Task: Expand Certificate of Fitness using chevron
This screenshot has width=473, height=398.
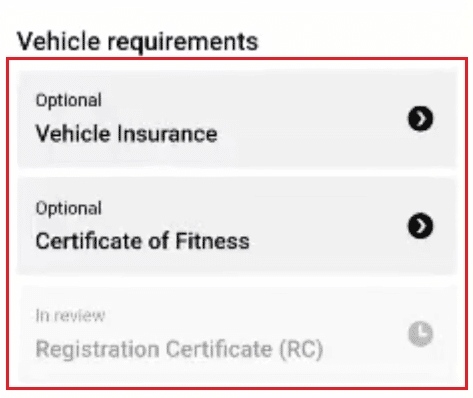Action: click(420, 226)
